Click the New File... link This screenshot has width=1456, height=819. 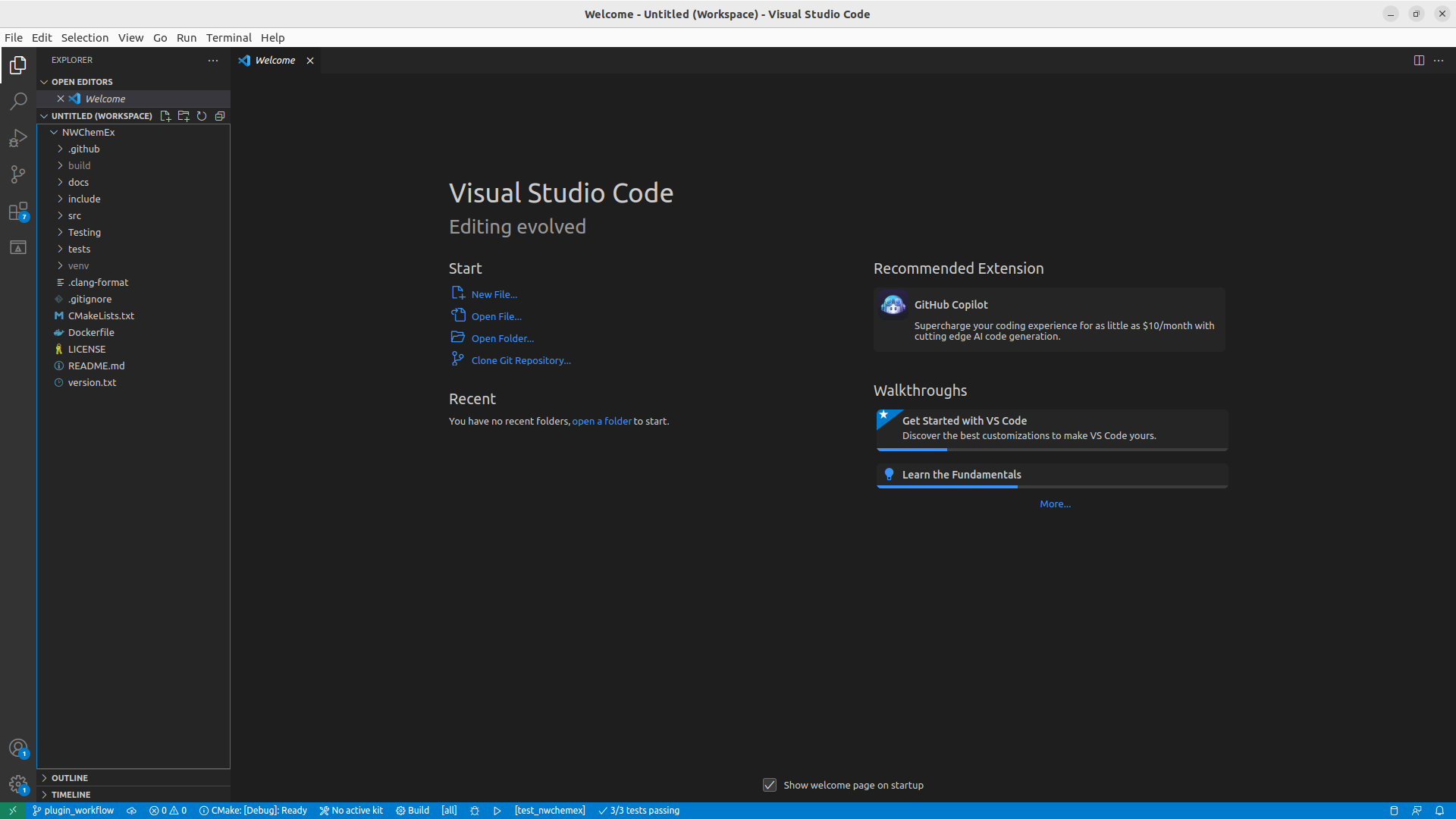(494, 294)
